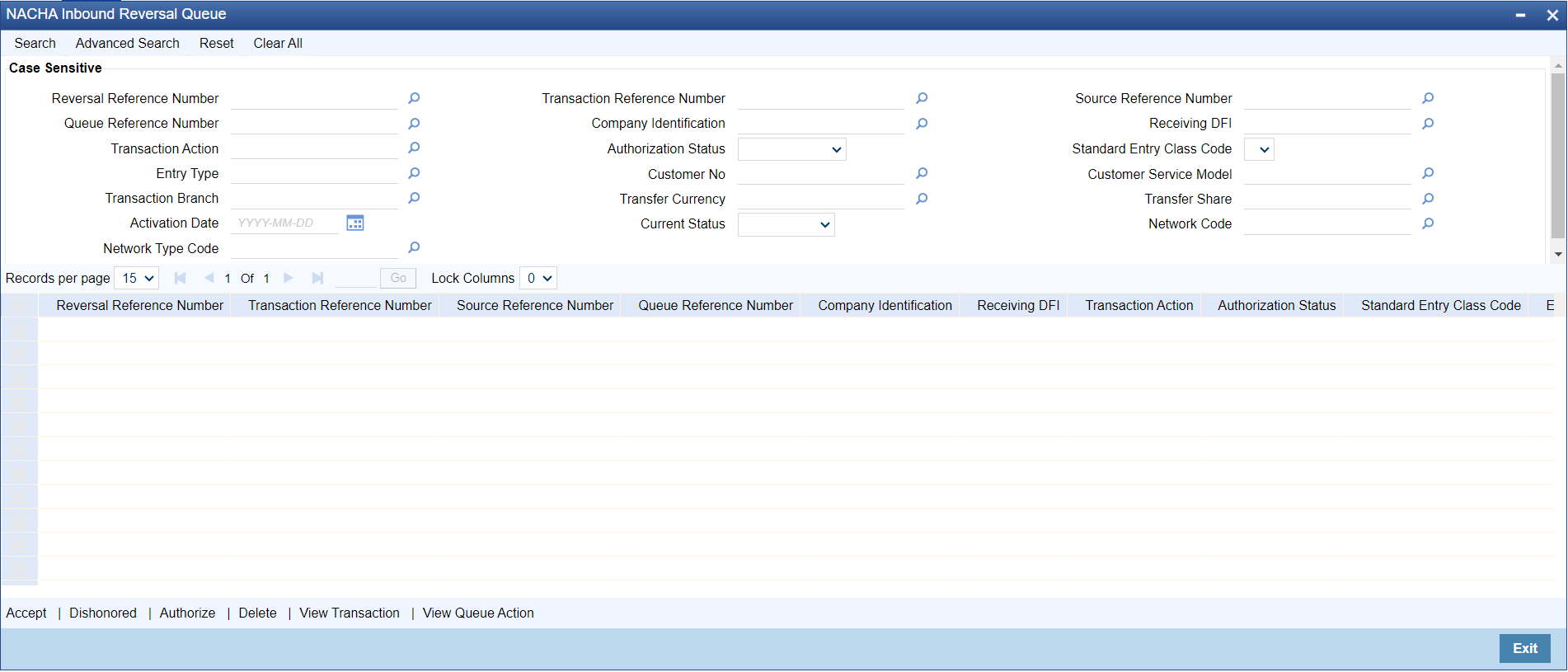Open lookup for Customer Service Model
Screen dimensions: 1568x672
pyautogui.click(x=1428, y=173)
